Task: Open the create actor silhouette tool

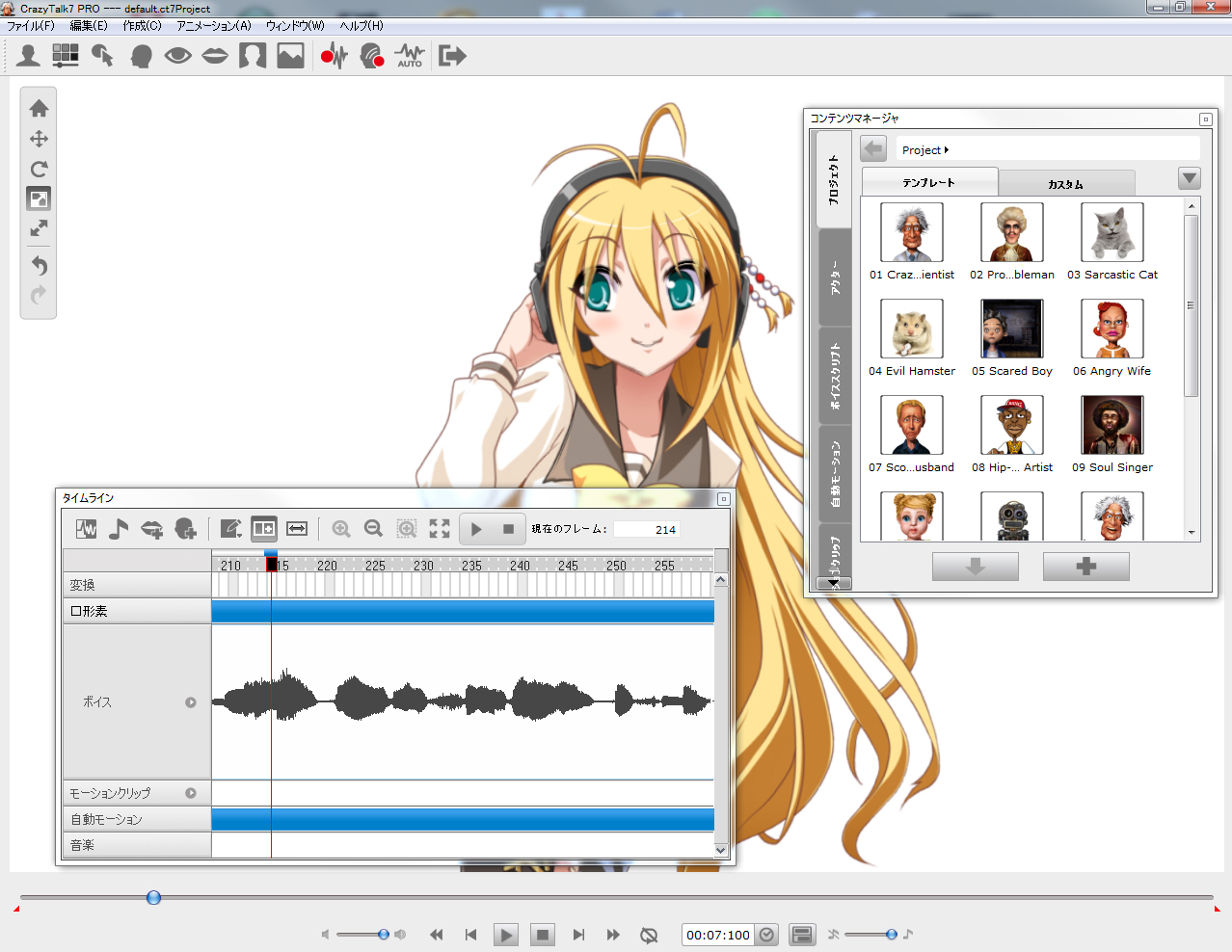Action: pos(28,56)
